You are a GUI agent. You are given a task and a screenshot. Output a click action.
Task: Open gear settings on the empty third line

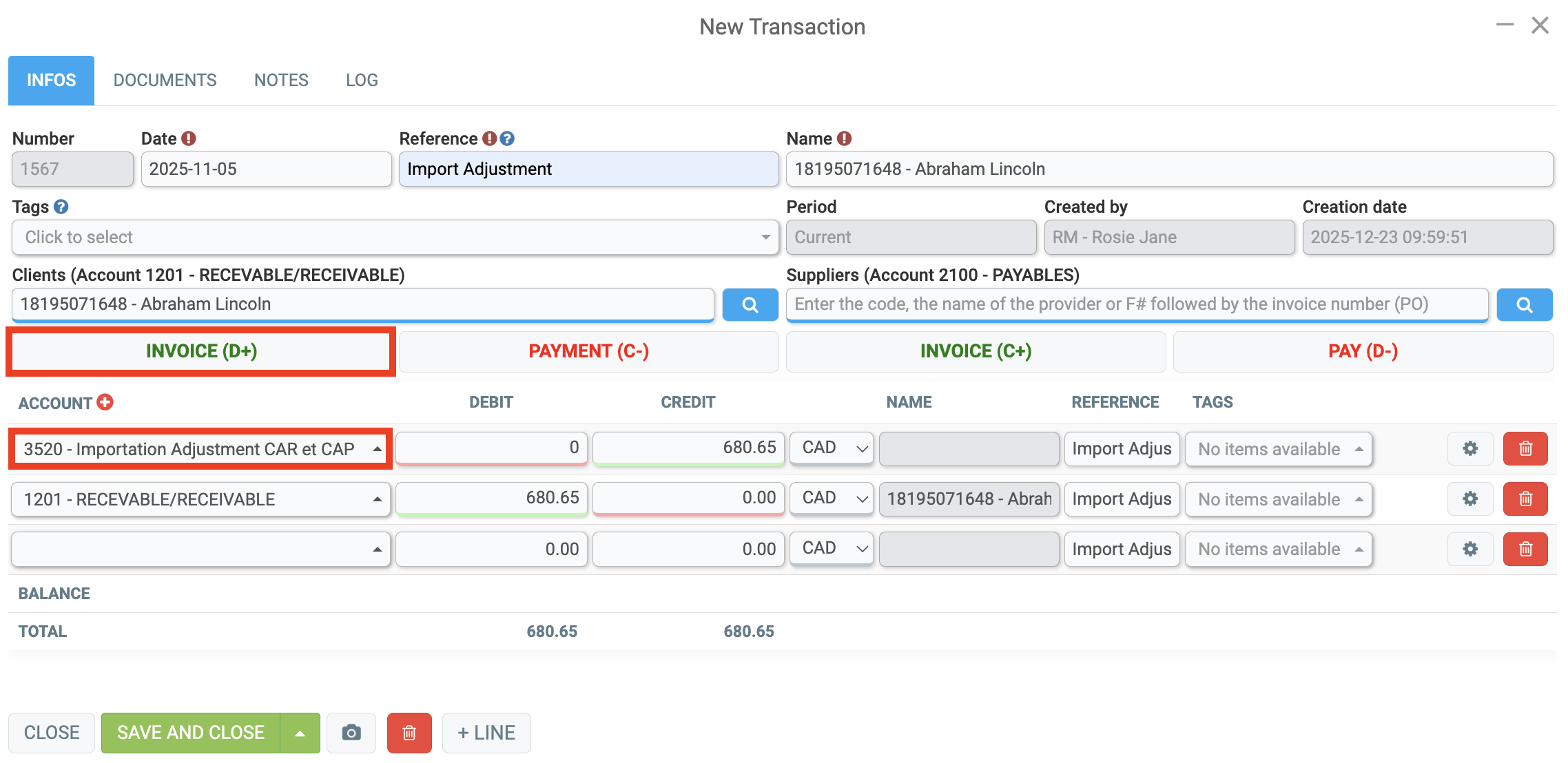pos(1470,549)
